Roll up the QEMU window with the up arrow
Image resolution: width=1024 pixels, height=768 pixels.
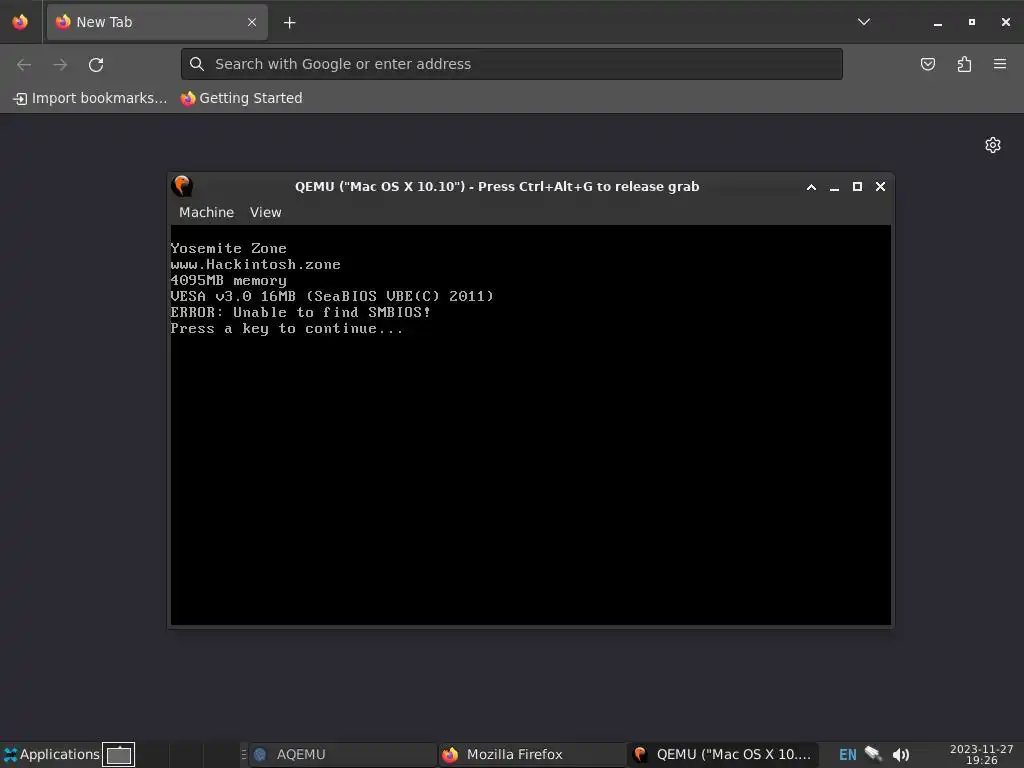811,187
